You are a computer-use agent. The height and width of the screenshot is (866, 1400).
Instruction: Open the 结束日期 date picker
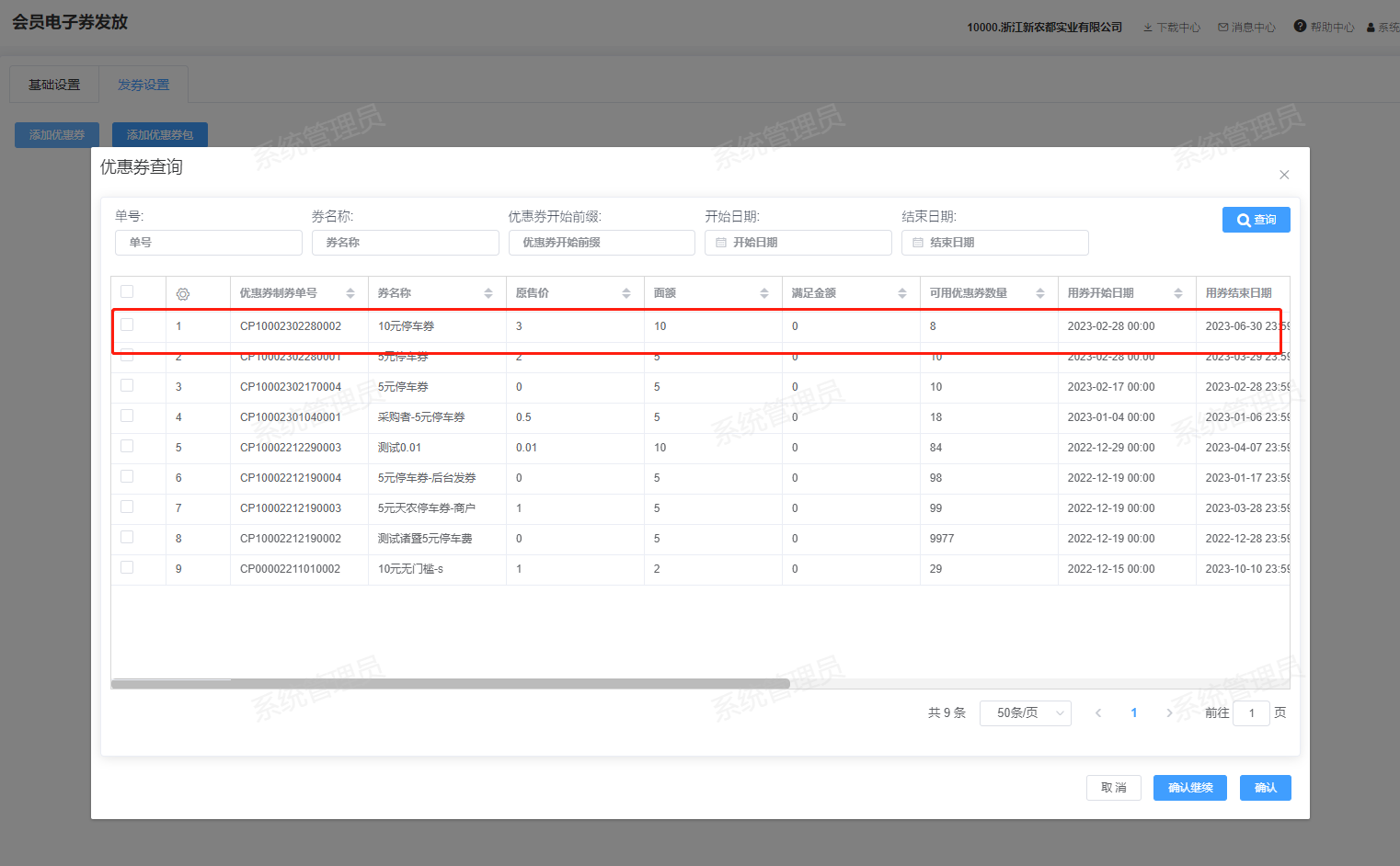tap(994, 243)
